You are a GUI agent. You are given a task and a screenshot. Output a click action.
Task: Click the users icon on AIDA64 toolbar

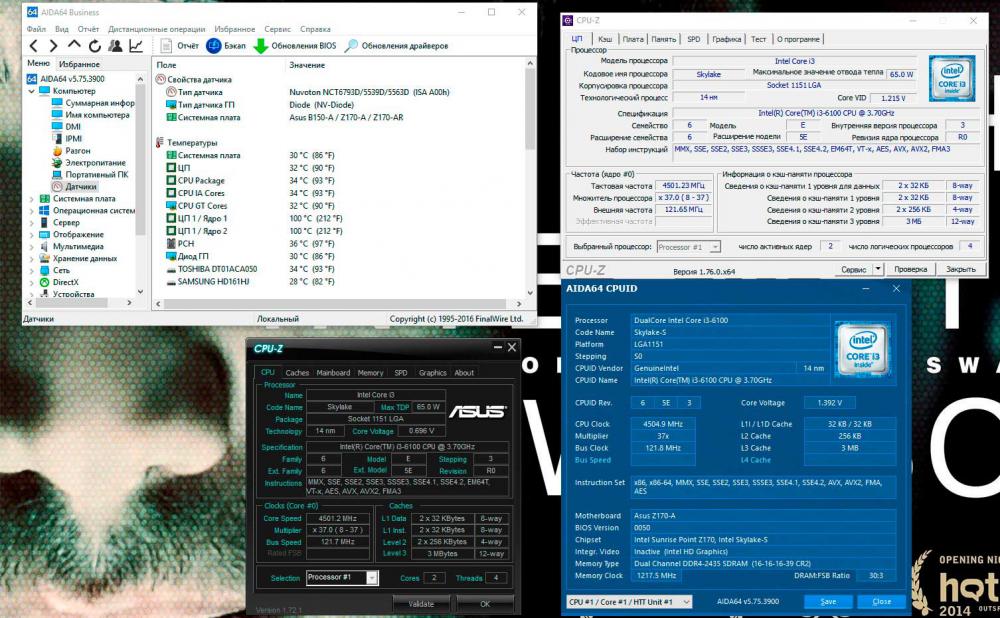click(x=115, y=44)
